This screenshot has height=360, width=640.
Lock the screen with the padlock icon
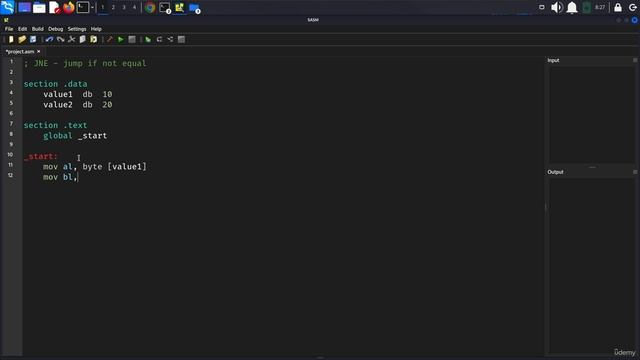coord(618,7)
